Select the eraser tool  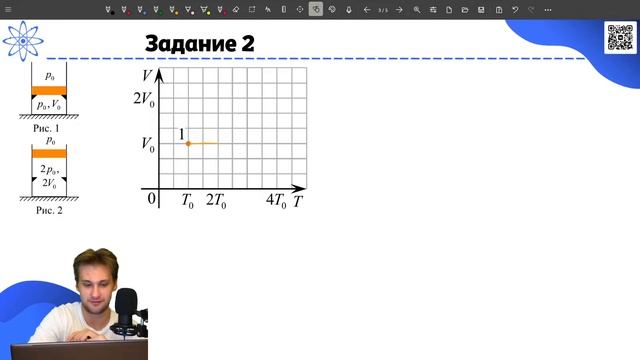(x=236, y=9)
